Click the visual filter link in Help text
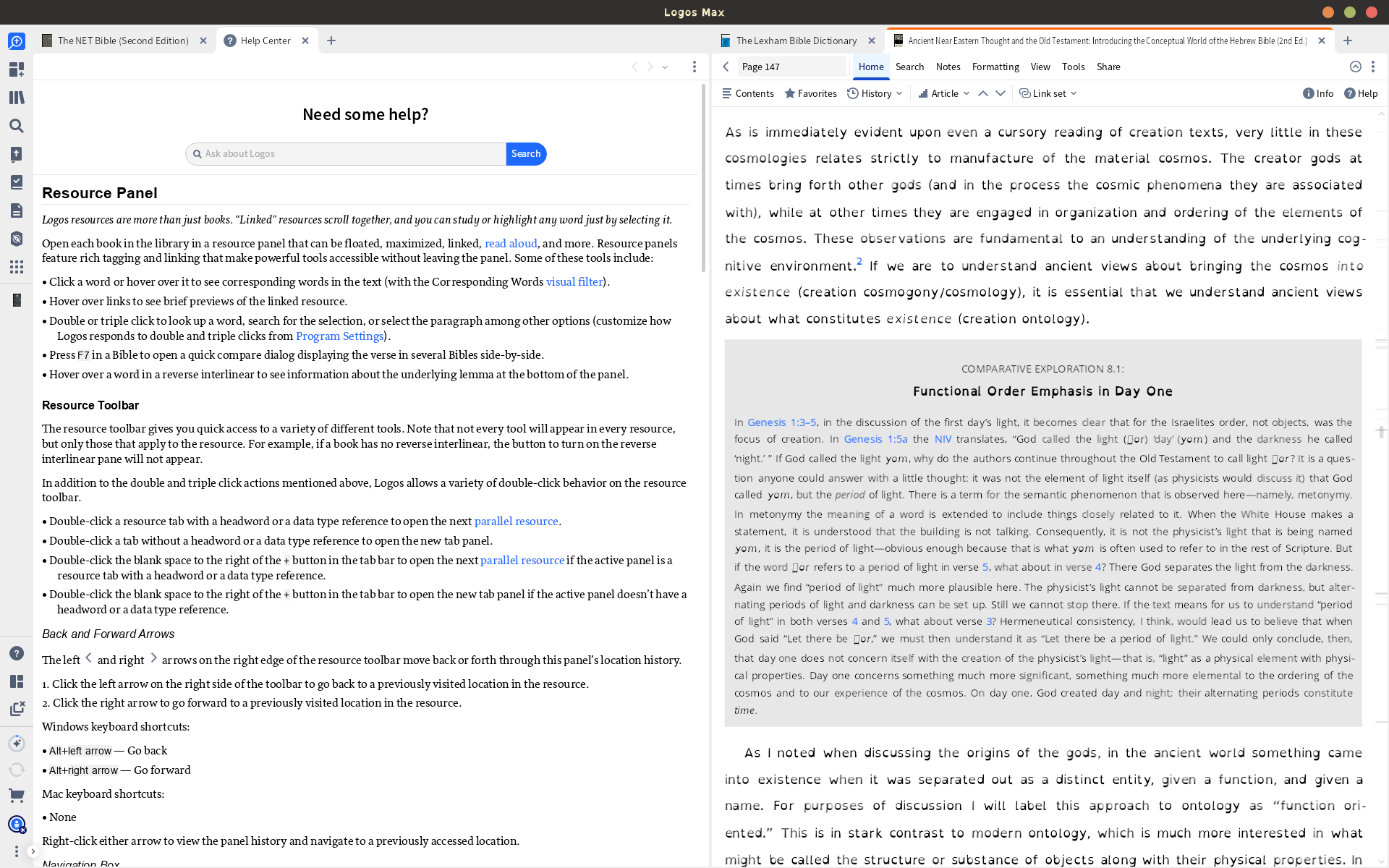Viewport: 1389px width, 868px height. click(574, 281)
